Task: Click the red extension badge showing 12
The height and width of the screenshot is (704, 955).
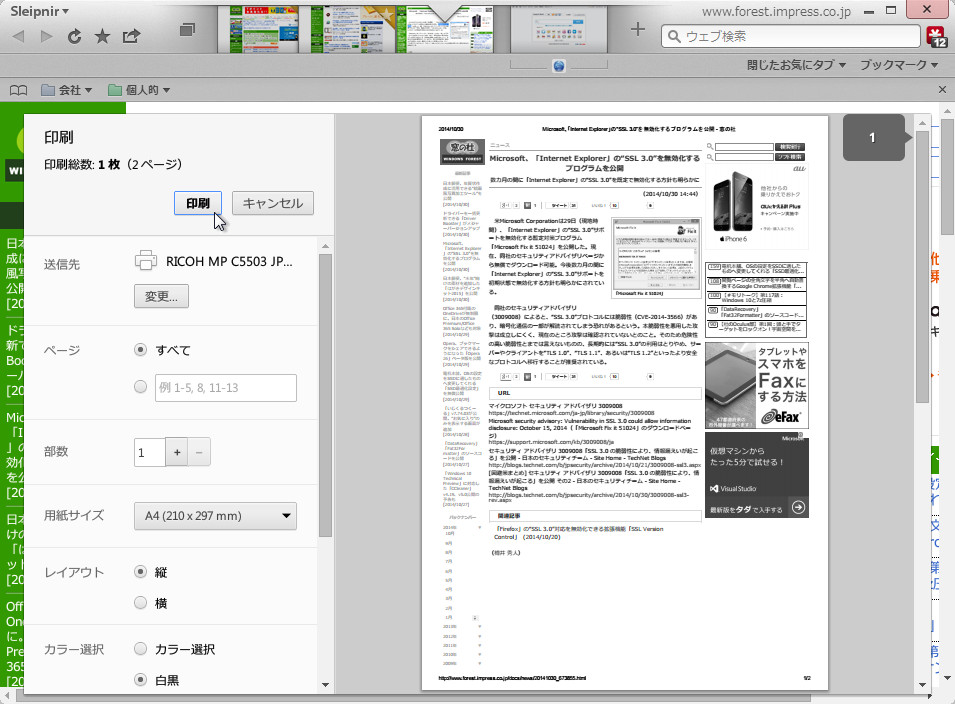Action: (937, 37)
